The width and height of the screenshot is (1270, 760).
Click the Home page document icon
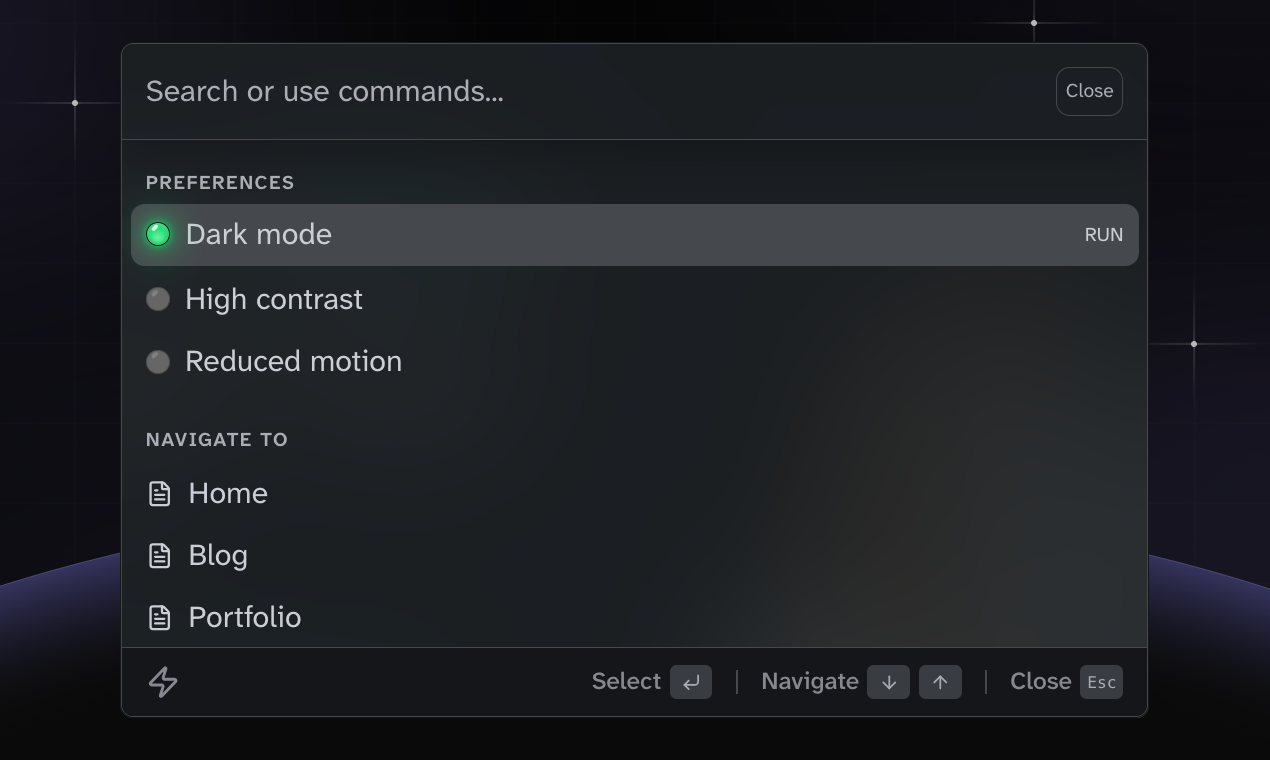pyautogui.click(x=160, y=492)
